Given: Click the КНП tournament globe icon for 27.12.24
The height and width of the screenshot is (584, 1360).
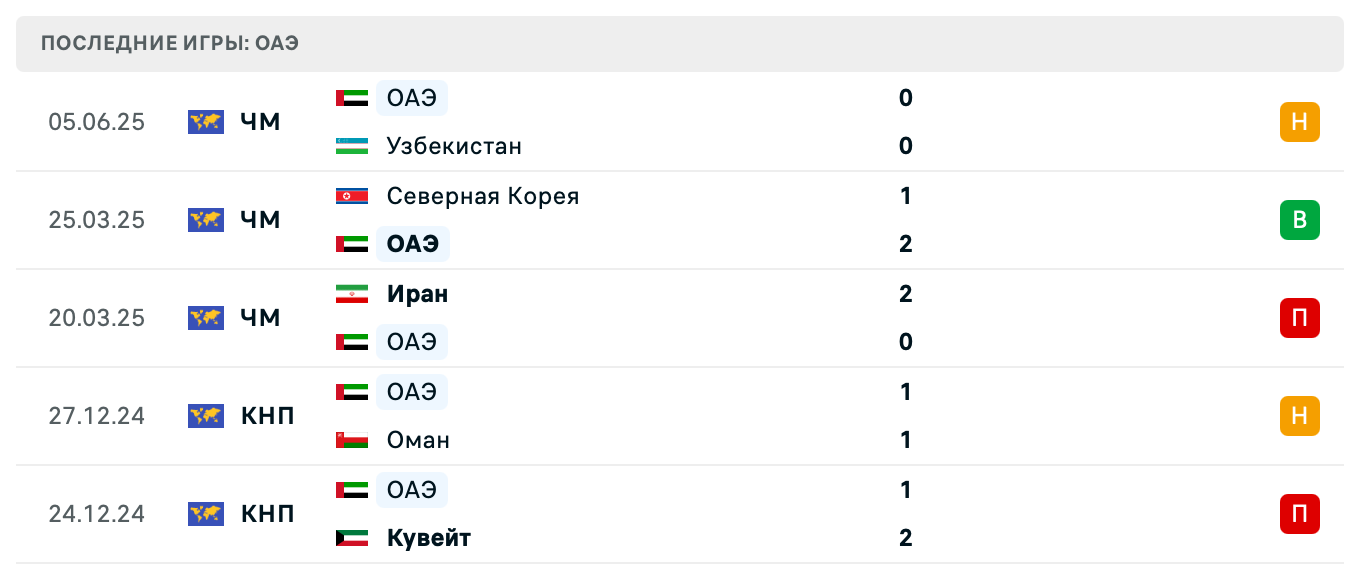Looking at the screenshot, I should 205,416.
